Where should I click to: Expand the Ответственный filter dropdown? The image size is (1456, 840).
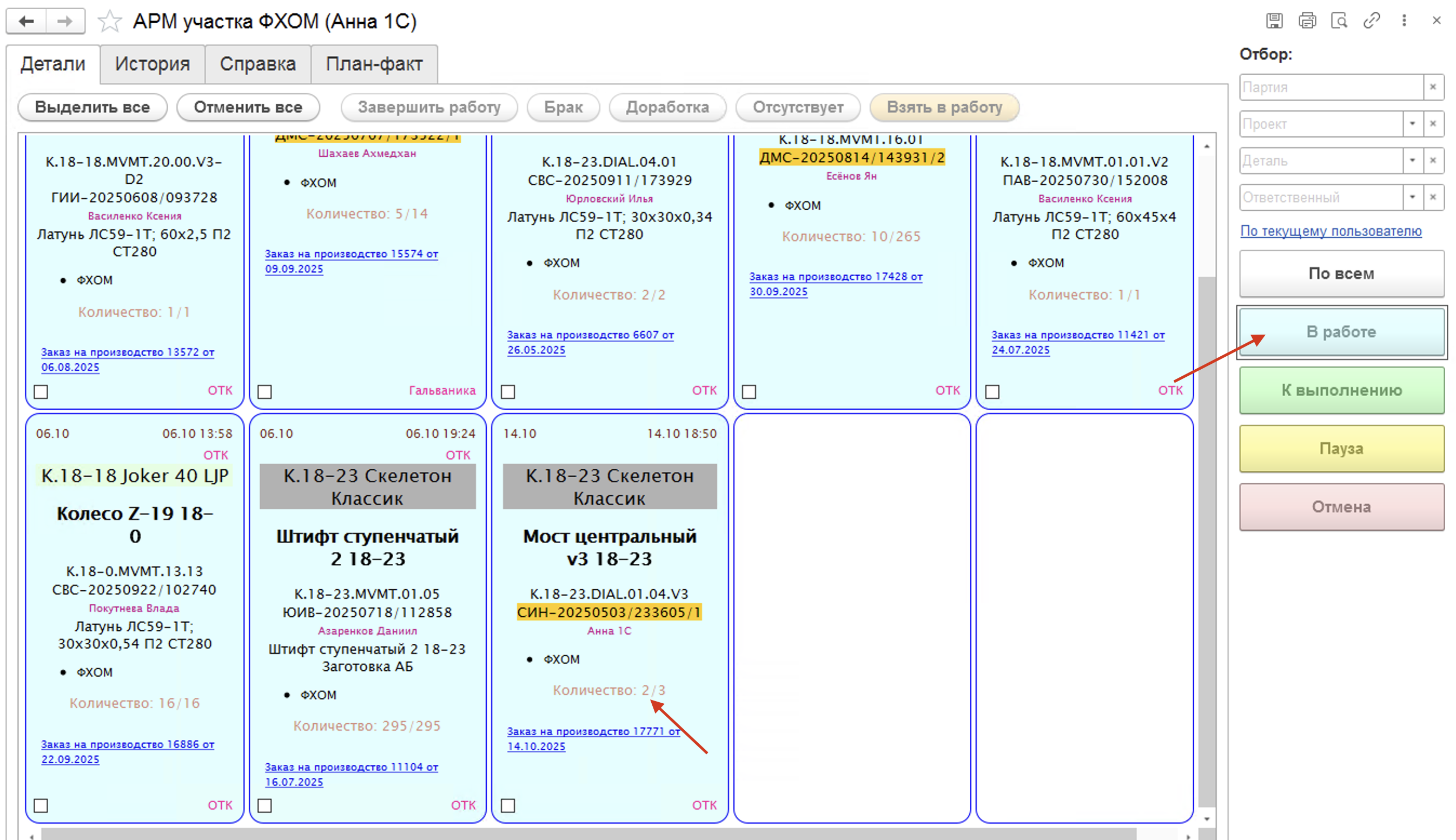[1412, 197]
